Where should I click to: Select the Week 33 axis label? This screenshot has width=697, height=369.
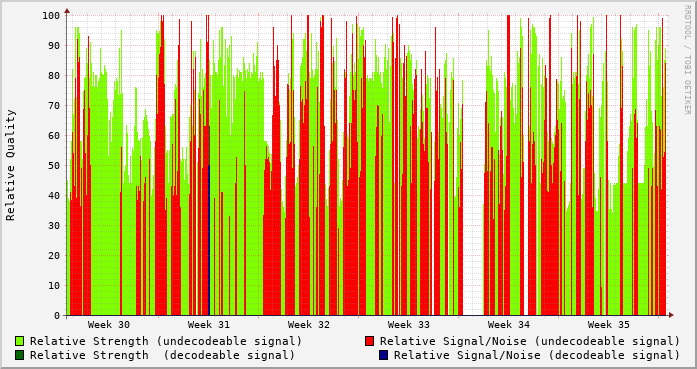point(409,325)
